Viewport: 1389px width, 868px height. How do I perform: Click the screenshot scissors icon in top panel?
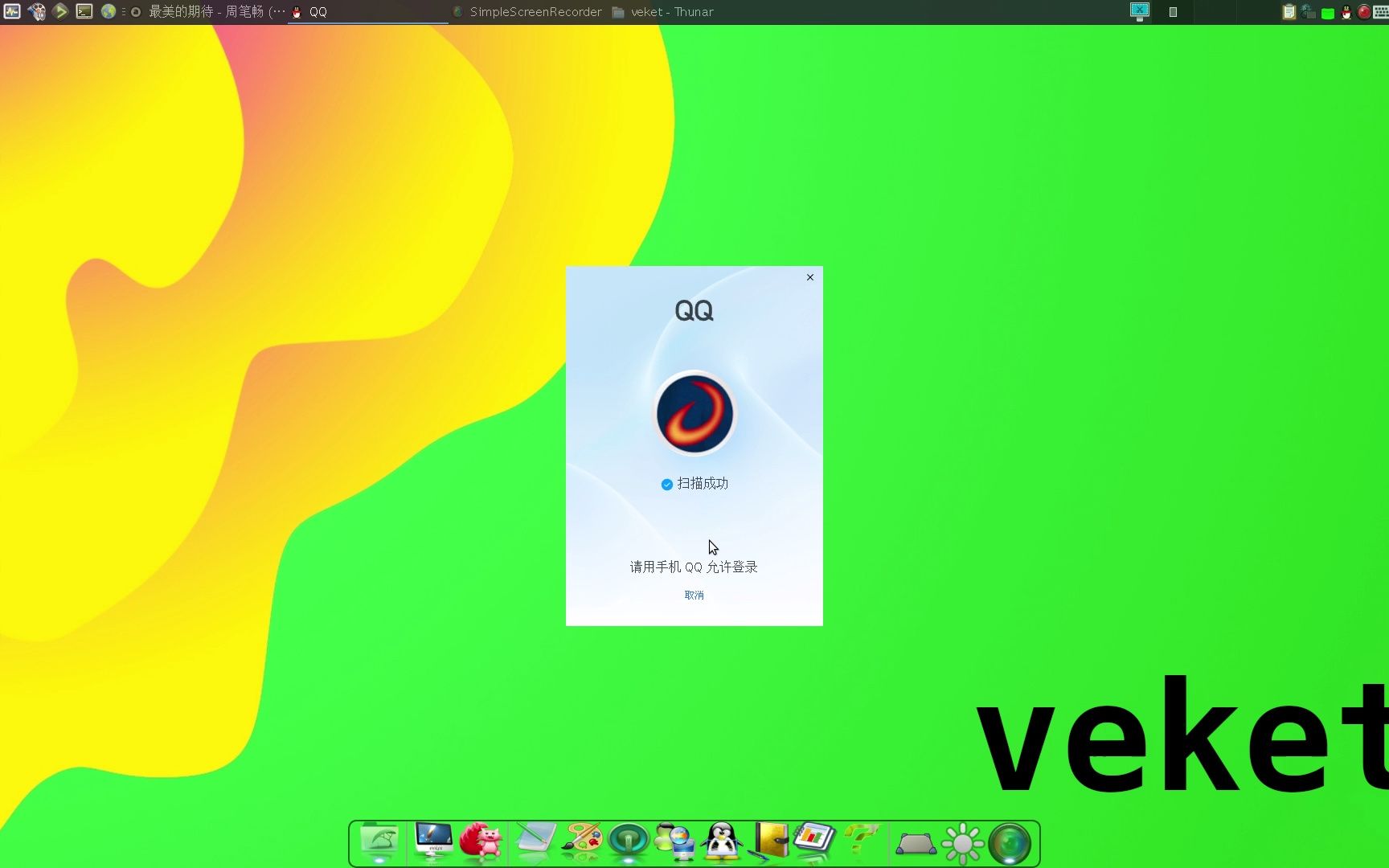pos(1140,11)
